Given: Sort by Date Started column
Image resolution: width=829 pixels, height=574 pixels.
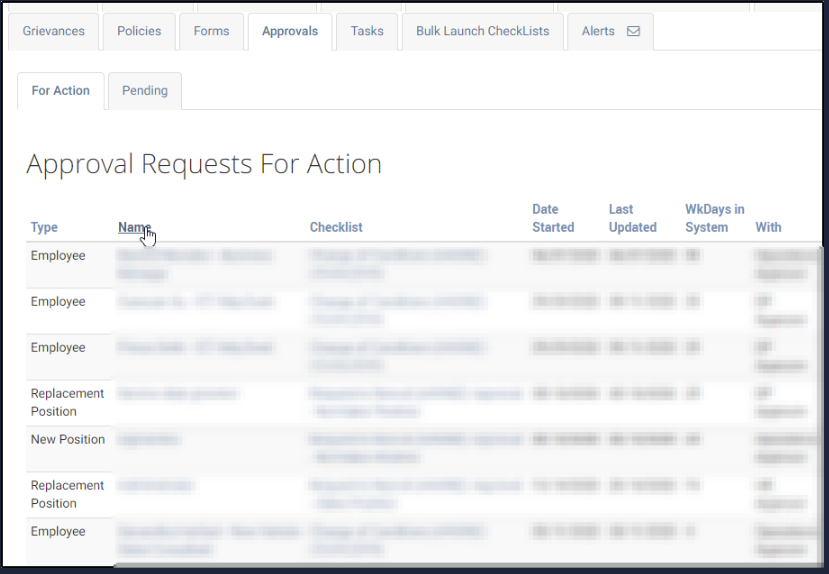Looking at the screenshot, I should (553, 218).
